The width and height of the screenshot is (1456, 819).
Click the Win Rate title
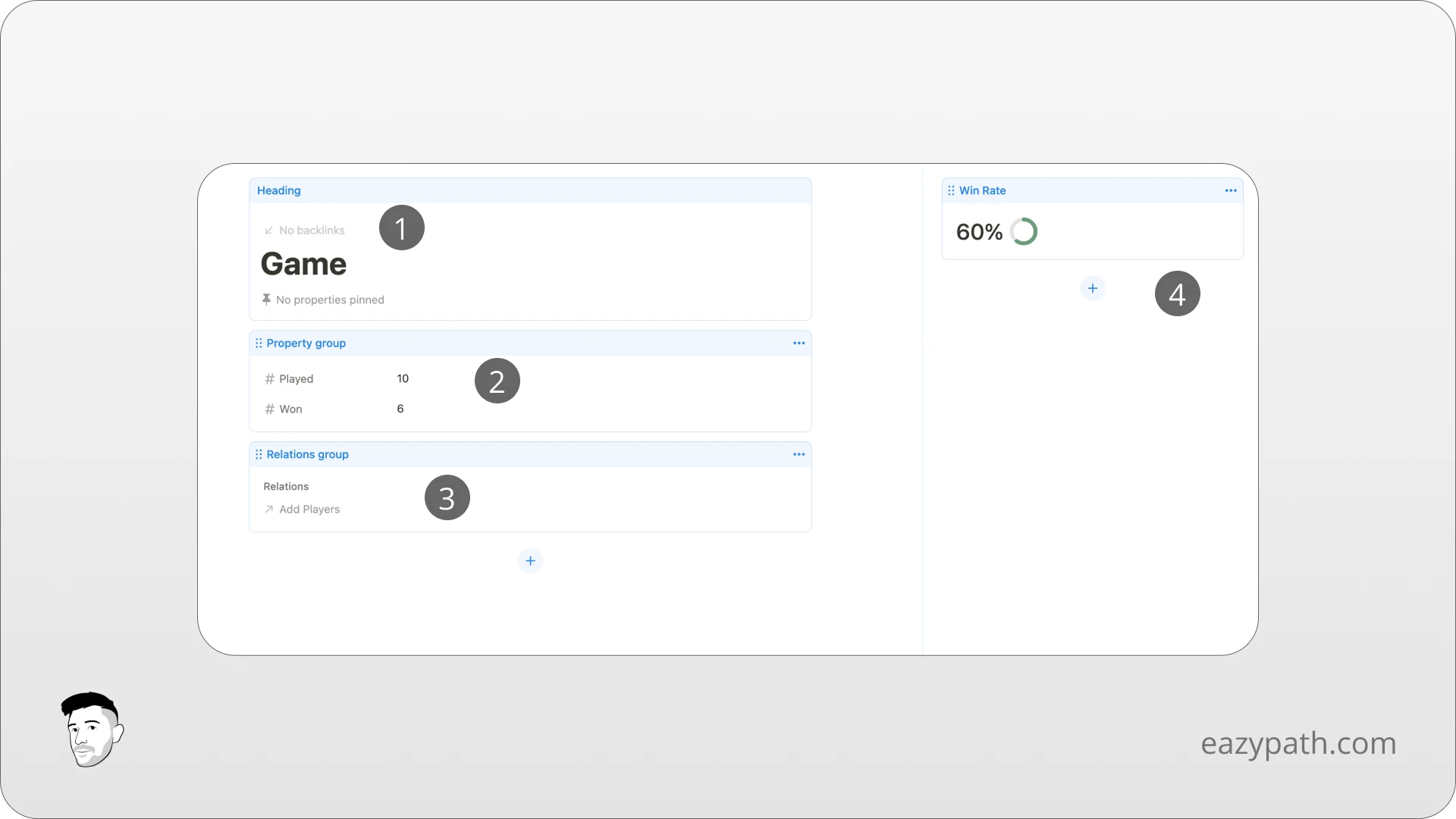tap(982, 190)
